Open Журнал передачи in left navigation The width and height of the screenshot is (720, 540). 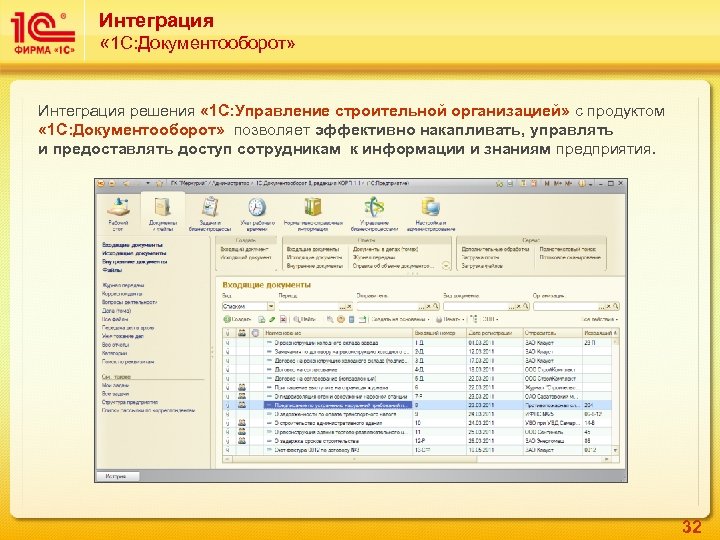pos(123,285)
